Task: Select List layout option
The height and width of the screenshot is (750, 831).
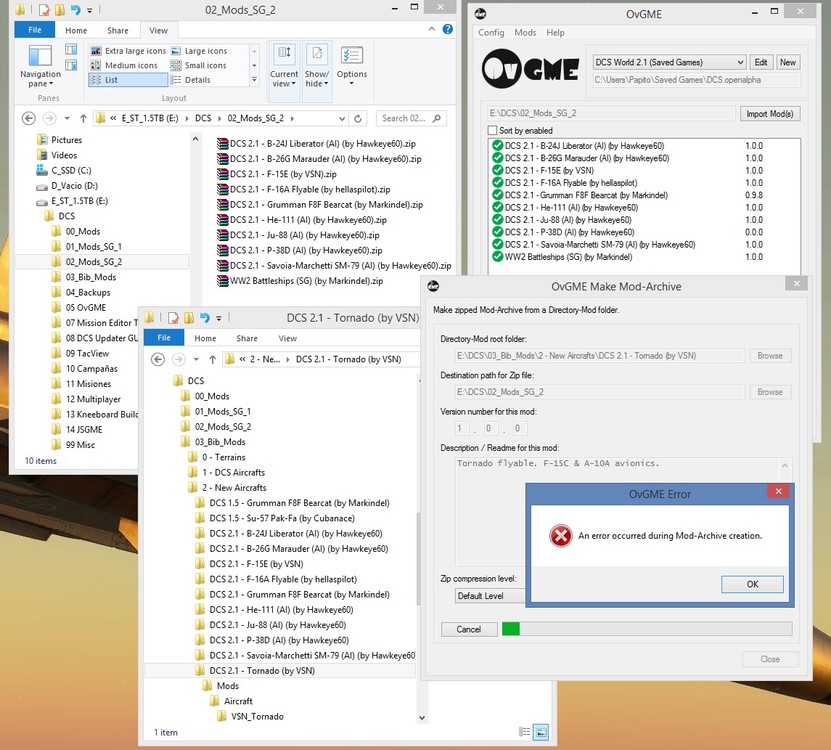Action: (128, 80)
